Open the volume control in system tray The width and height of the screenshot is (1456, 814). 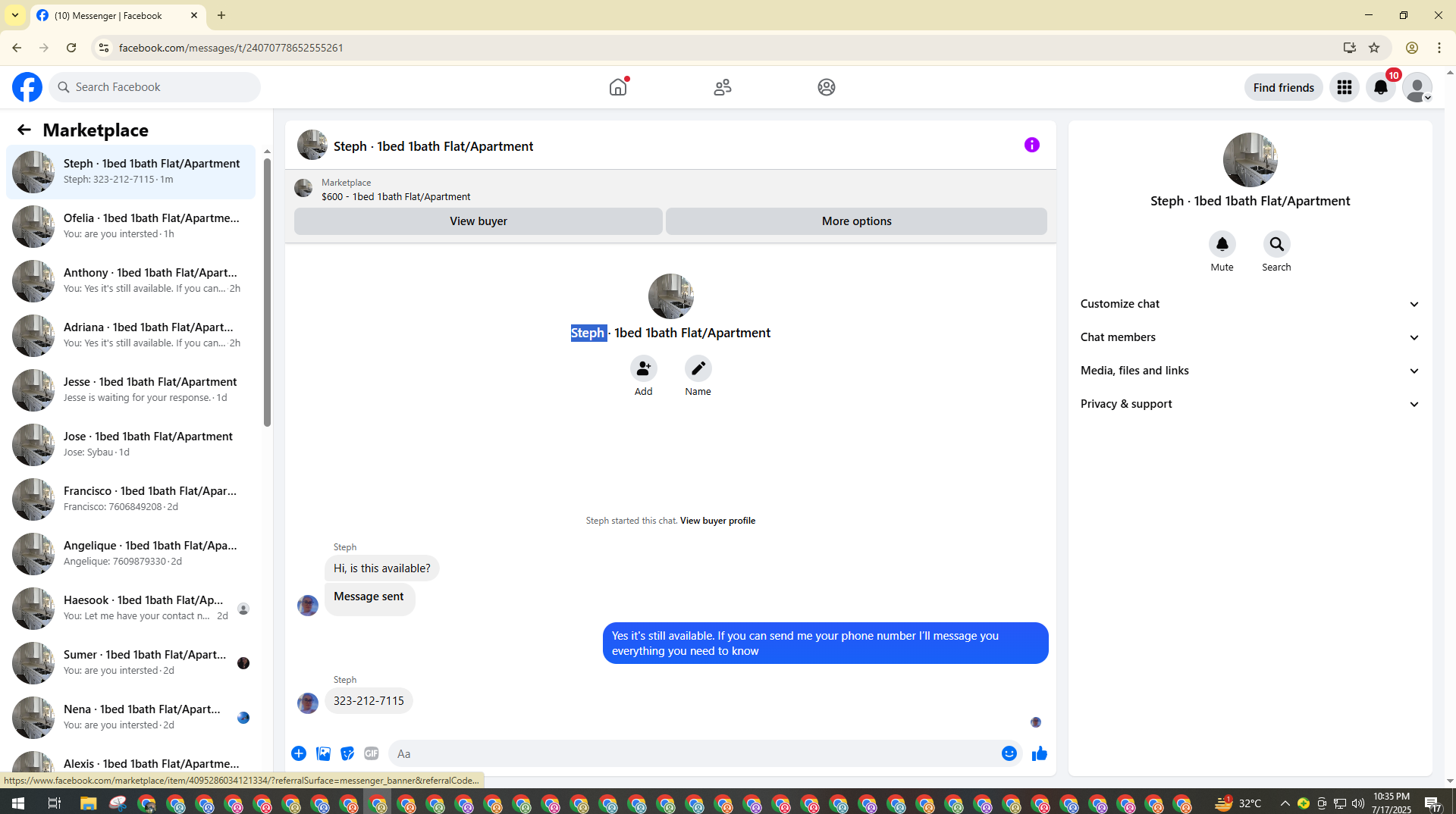tap(1357, 803)
